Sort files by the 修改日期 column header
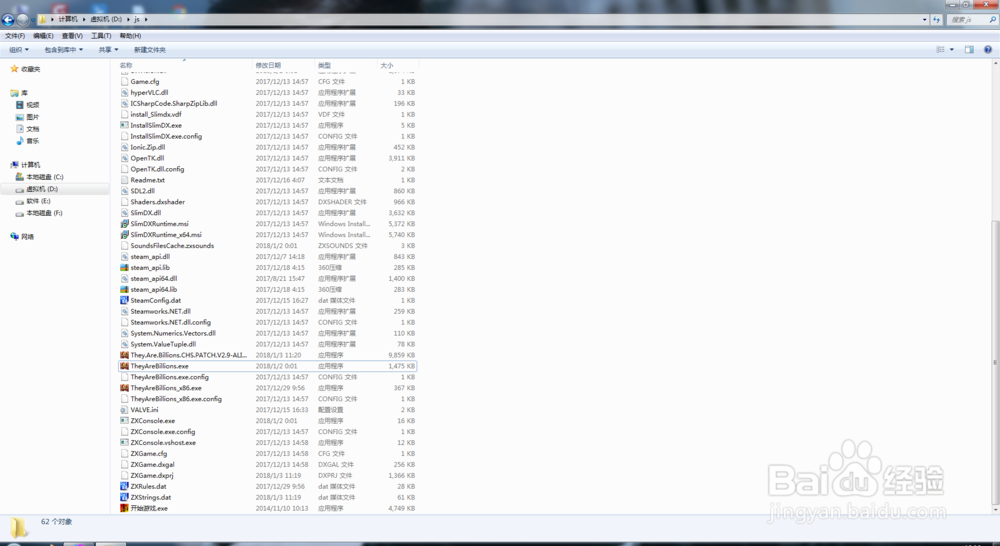Screen dimensions: 1000x546 click(x=283, y=65)
